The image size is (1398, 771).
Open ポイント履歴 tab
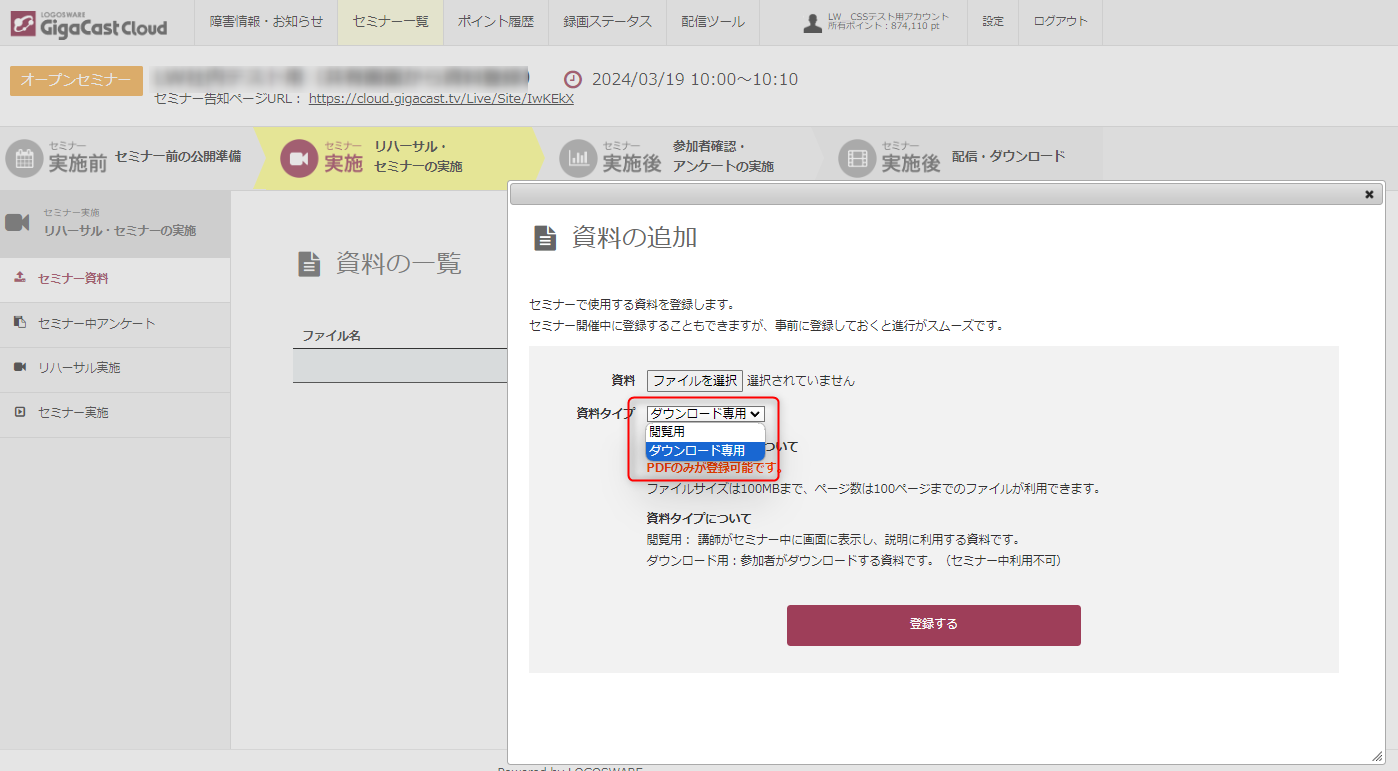[x=495, y=22]
